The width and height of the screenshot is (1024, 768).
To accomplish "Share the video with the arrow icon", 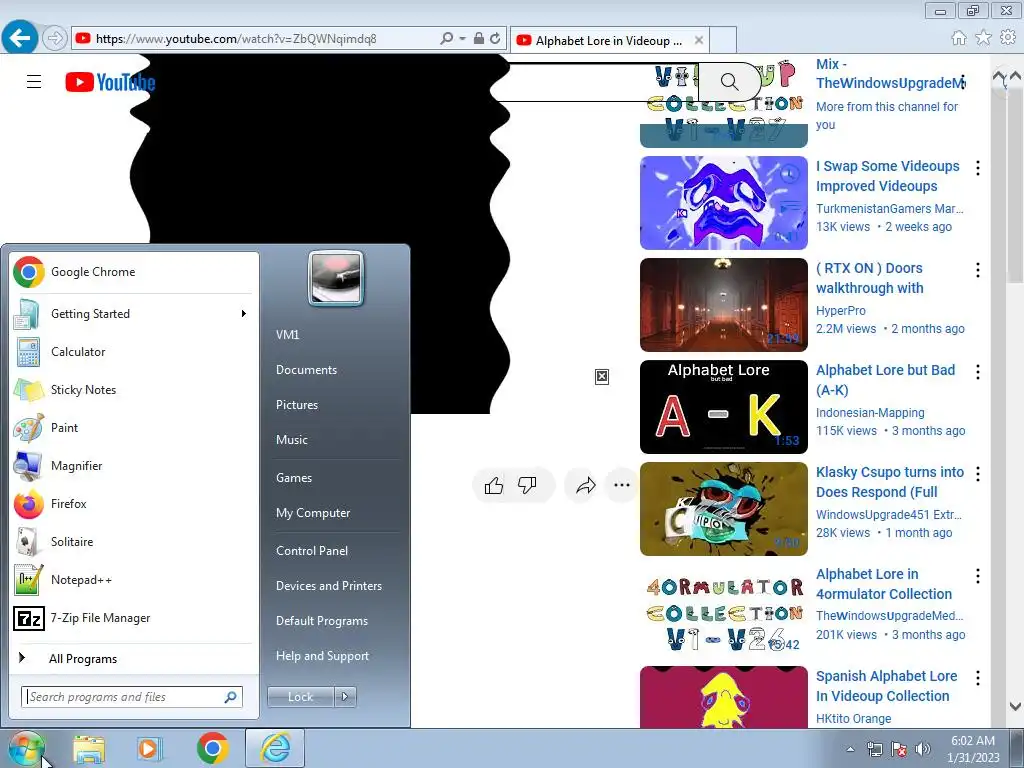I will (x=586, y=485).
